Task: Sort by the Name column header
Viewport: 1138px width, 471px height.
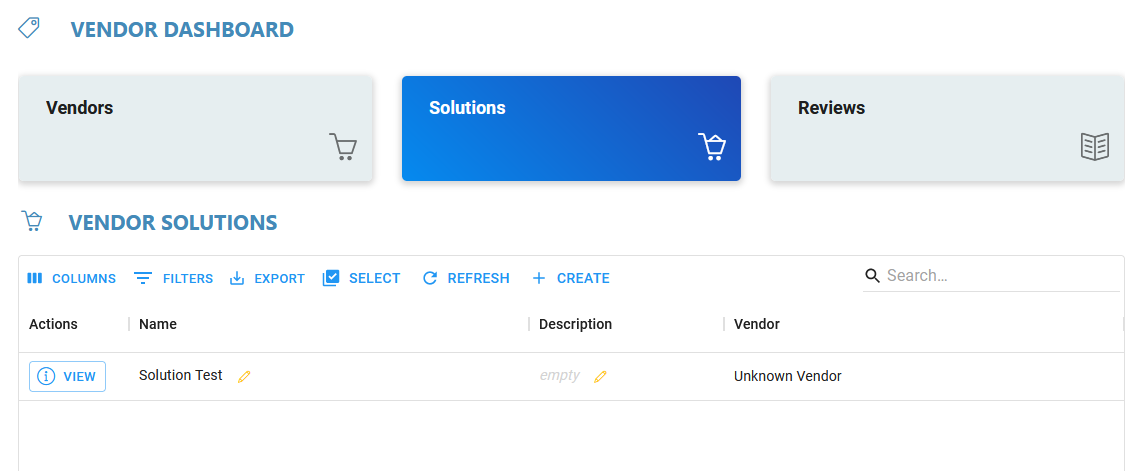Action: click(x=158, y=324)
